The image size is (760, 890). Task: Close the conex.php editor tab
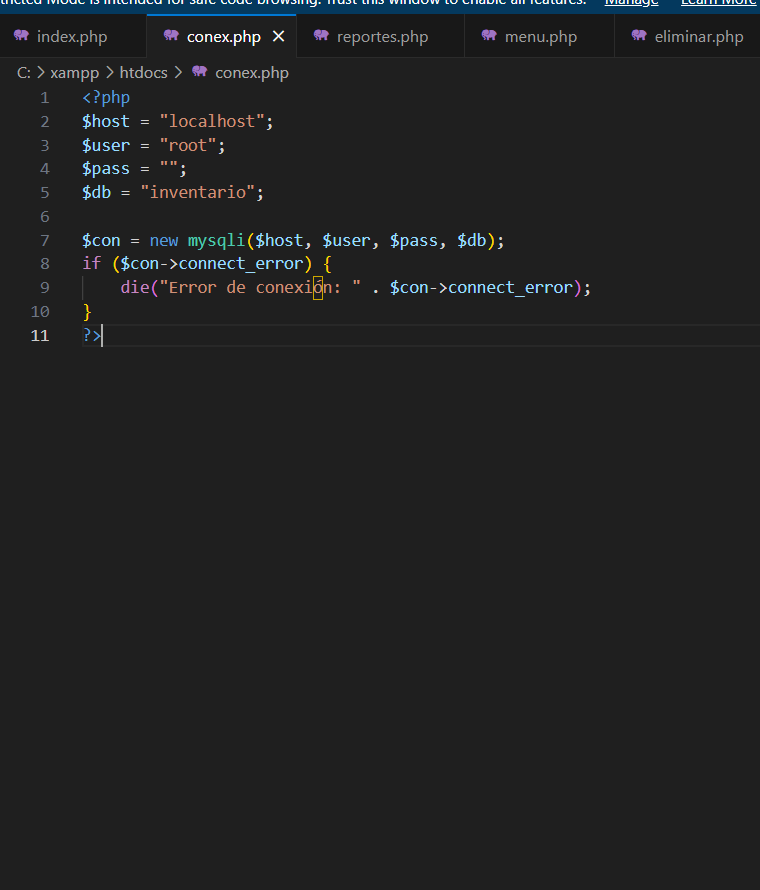(279, 37)
